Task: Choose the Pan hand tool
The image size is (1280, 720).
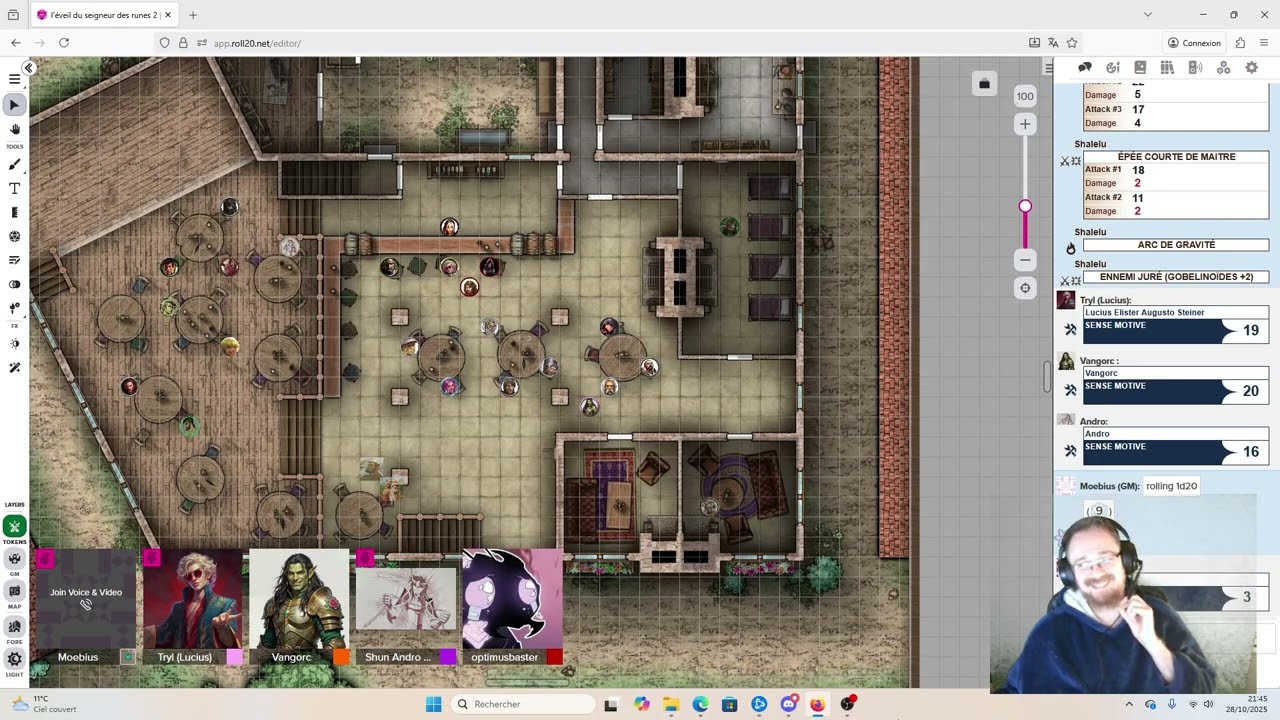Action: pyautogui.click(x=15, y=129)
